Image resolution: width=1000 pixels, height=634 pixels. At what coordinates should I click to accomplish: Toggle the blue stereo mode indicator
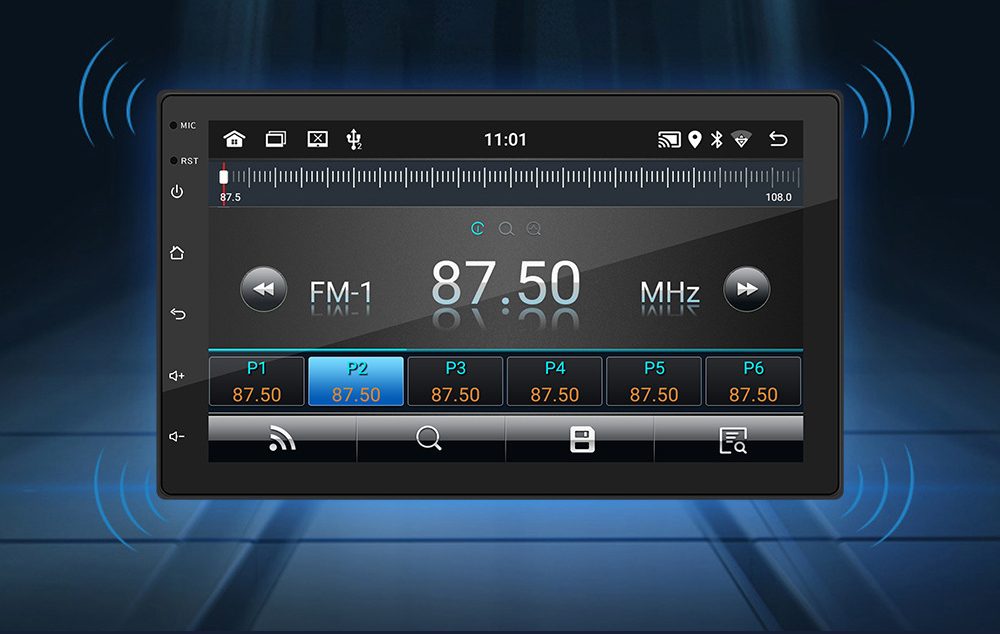478,229
